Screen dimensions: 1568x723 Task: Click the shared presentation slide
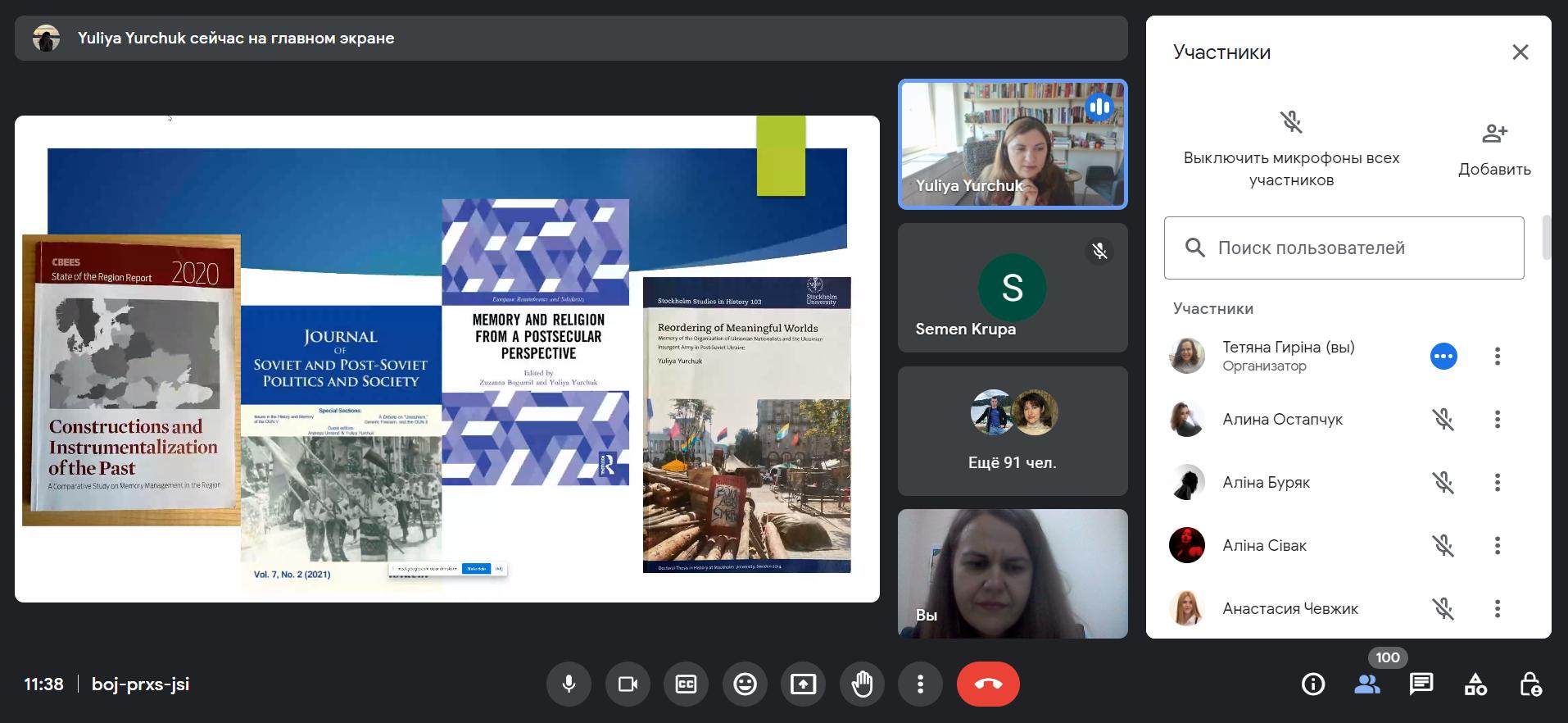click(447, 359)
